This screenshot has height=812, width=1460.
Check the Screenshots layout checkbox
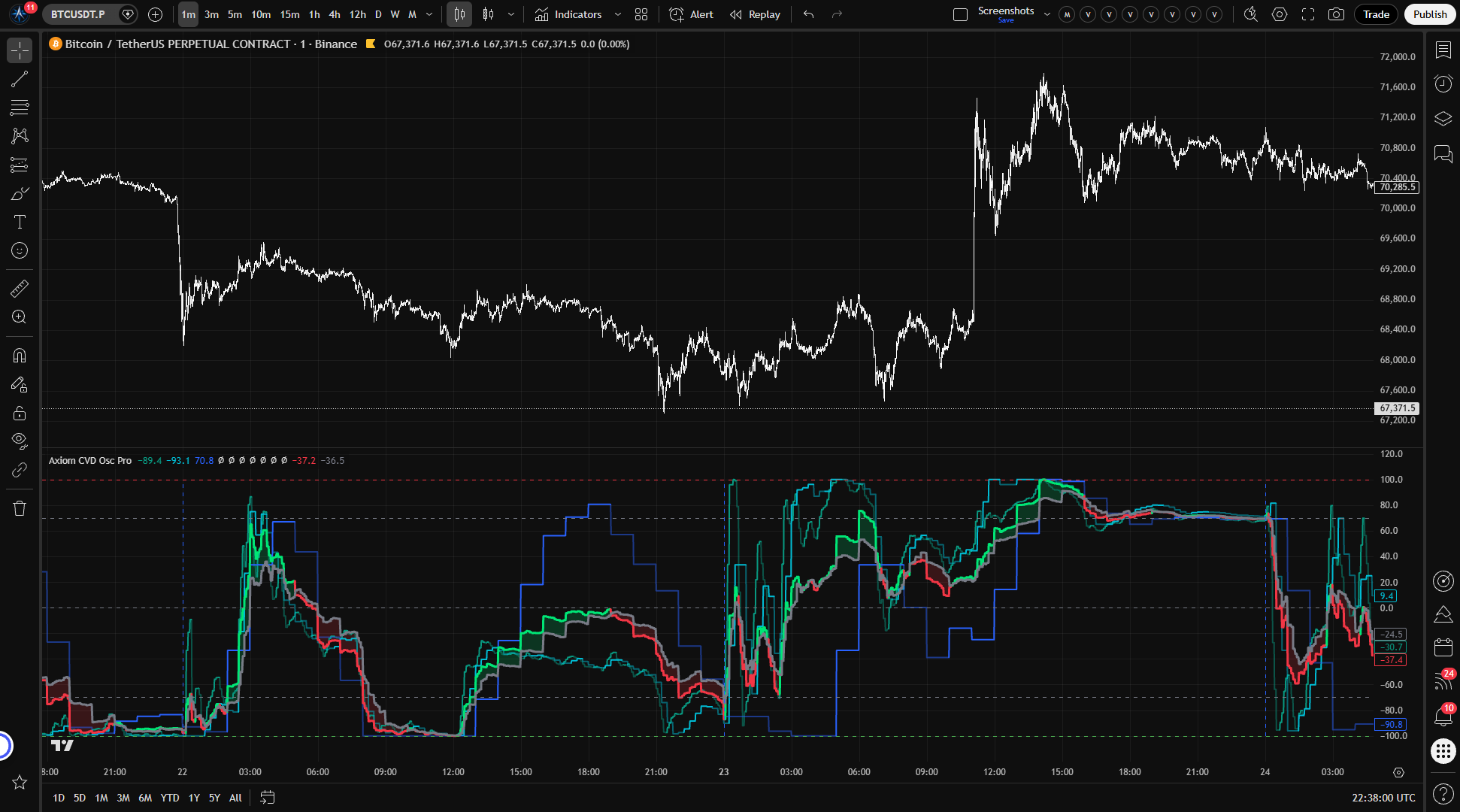(x=960, y=14)
